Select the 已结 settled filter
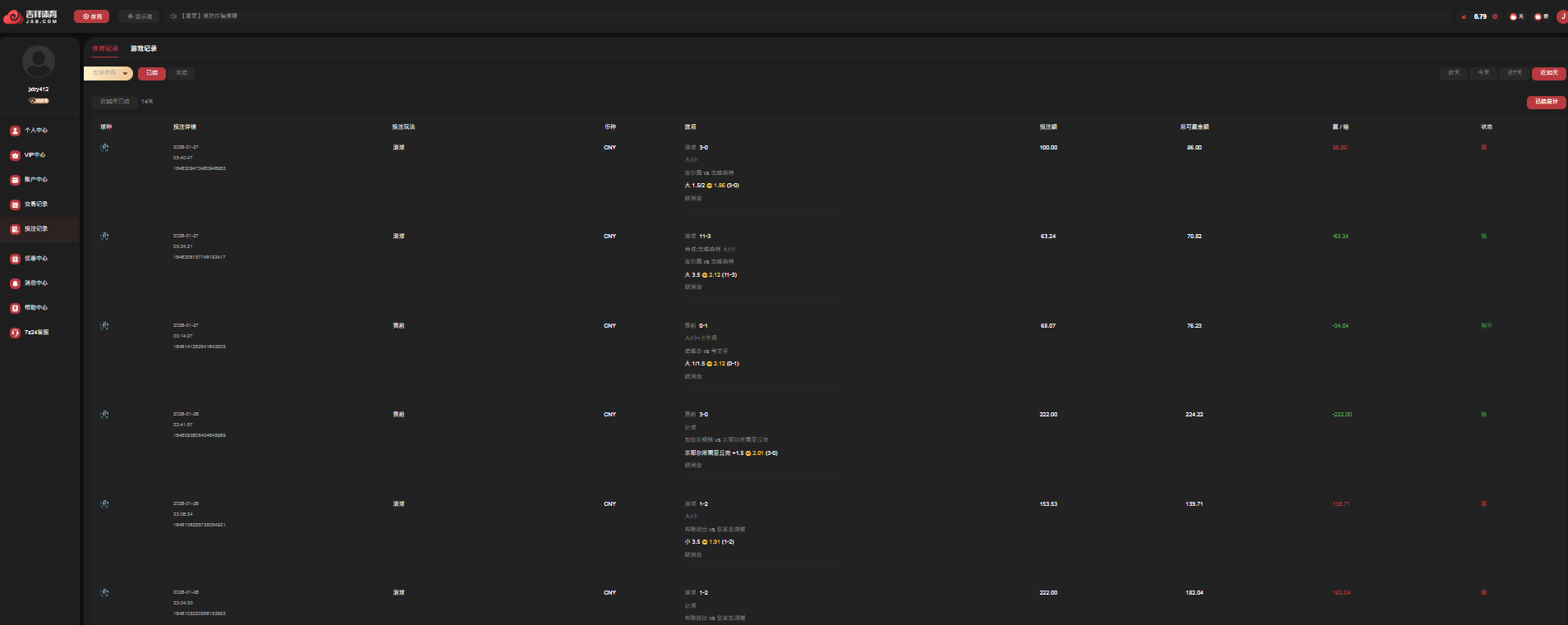The width and height of the screenshot is (1568, 625). (x=152, y=73)
